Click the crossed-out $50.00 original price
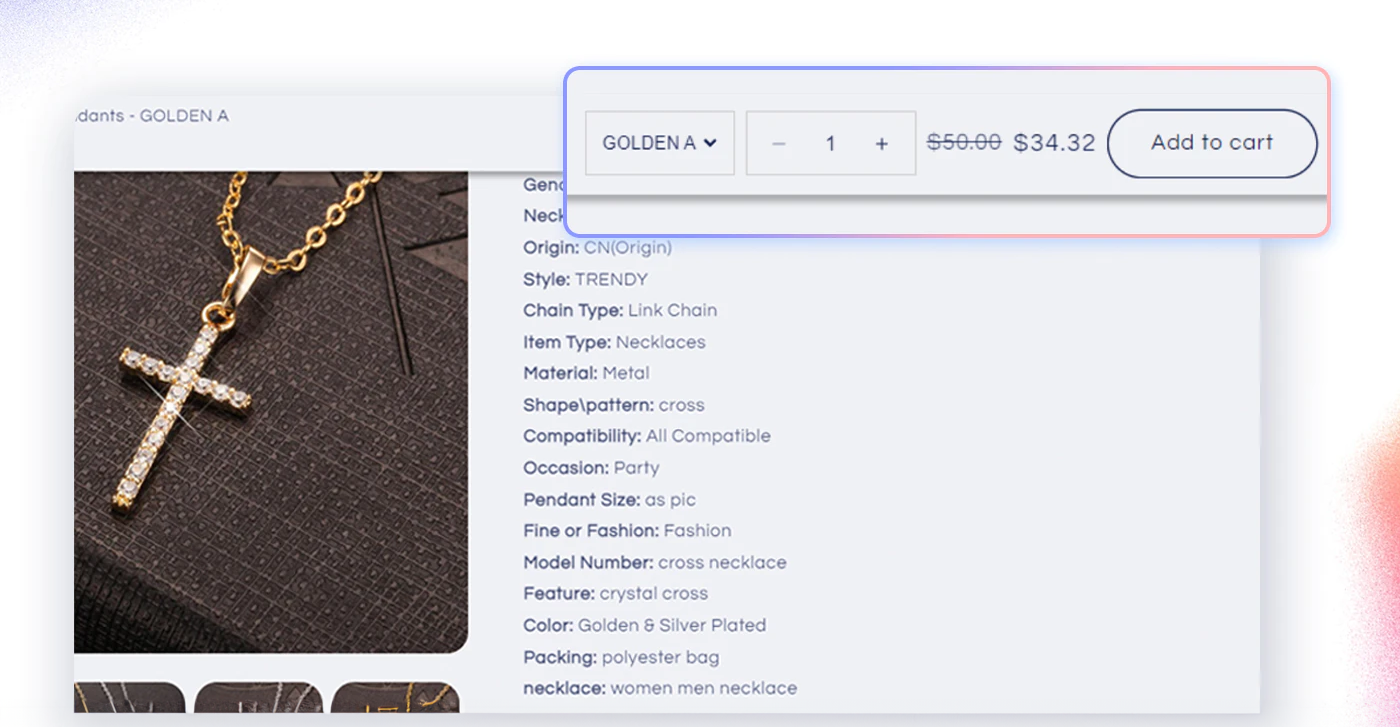The image size is (1400, 727). tap(964, 142)
